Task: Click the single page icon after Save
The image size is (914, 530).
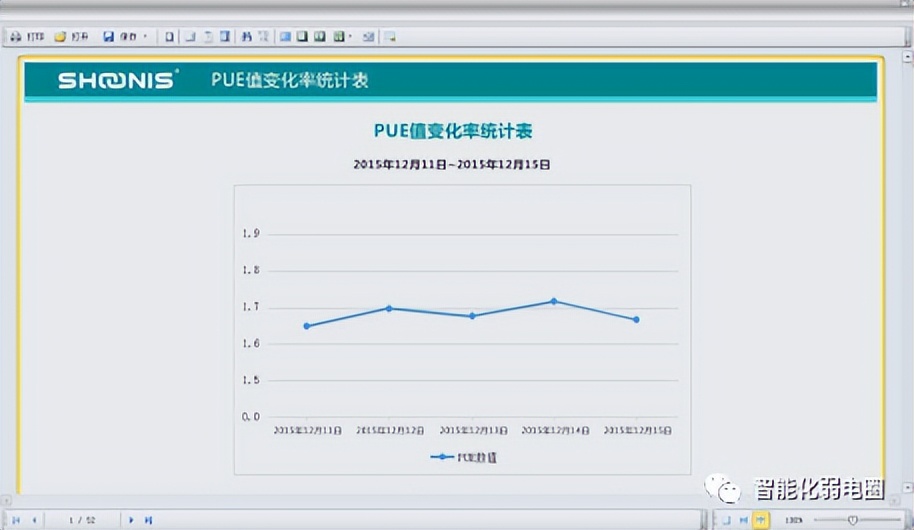Action: (169, 37)
